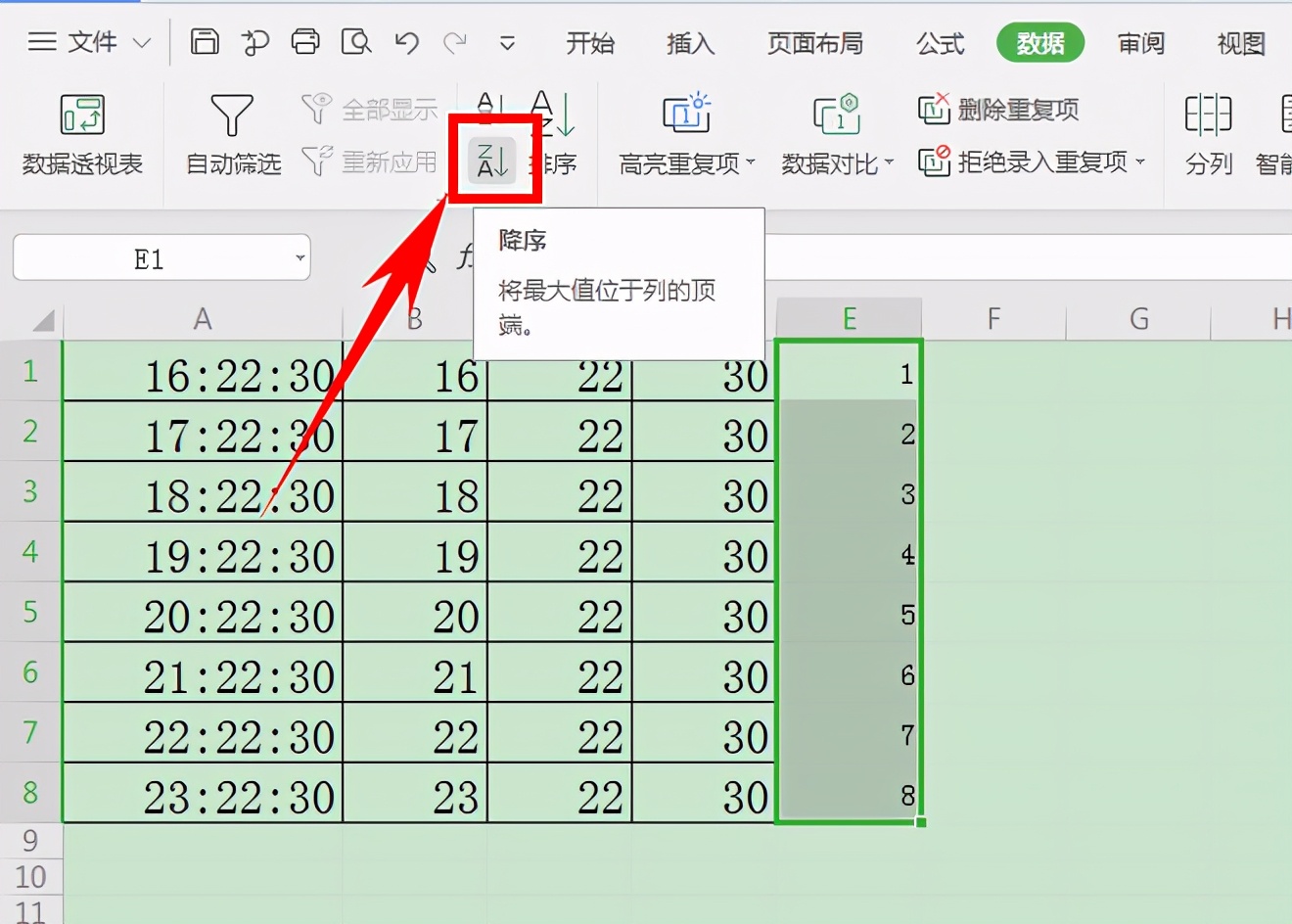This screenshot has width=1292, height=924.
Task: Click cell B6 with value 21
Action: click(x=415, y=672)
